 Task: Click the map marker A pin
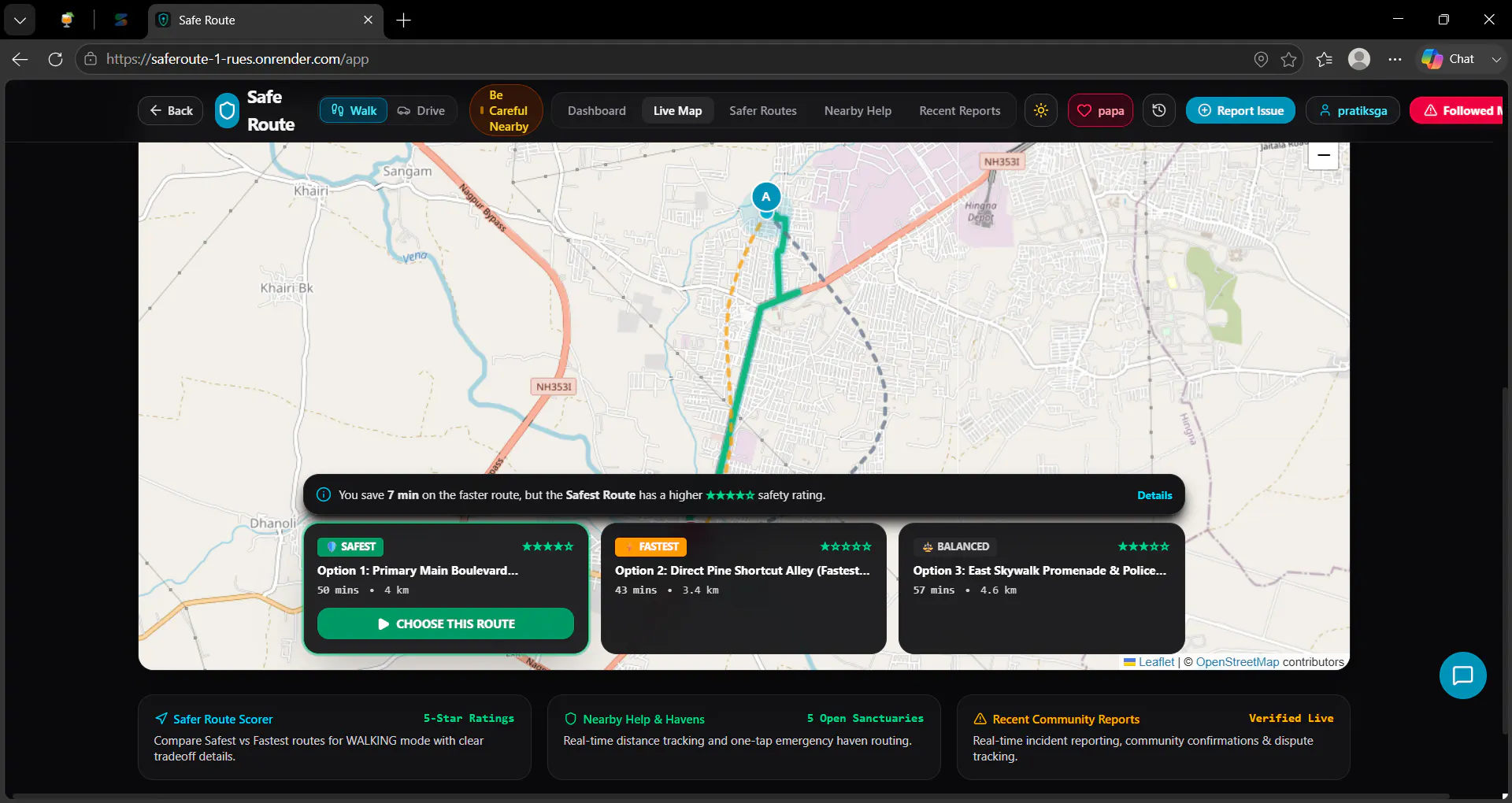766,198
